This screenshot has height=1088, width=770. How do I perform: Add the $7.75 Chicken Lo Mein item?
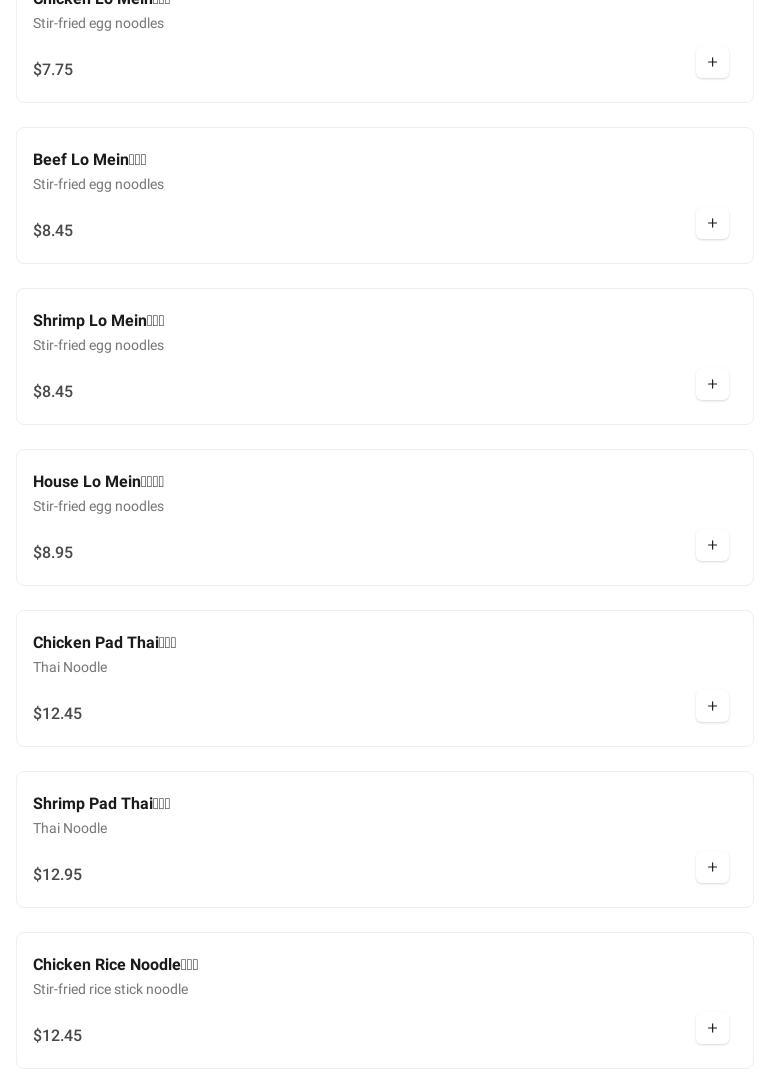tap(712, 62)
